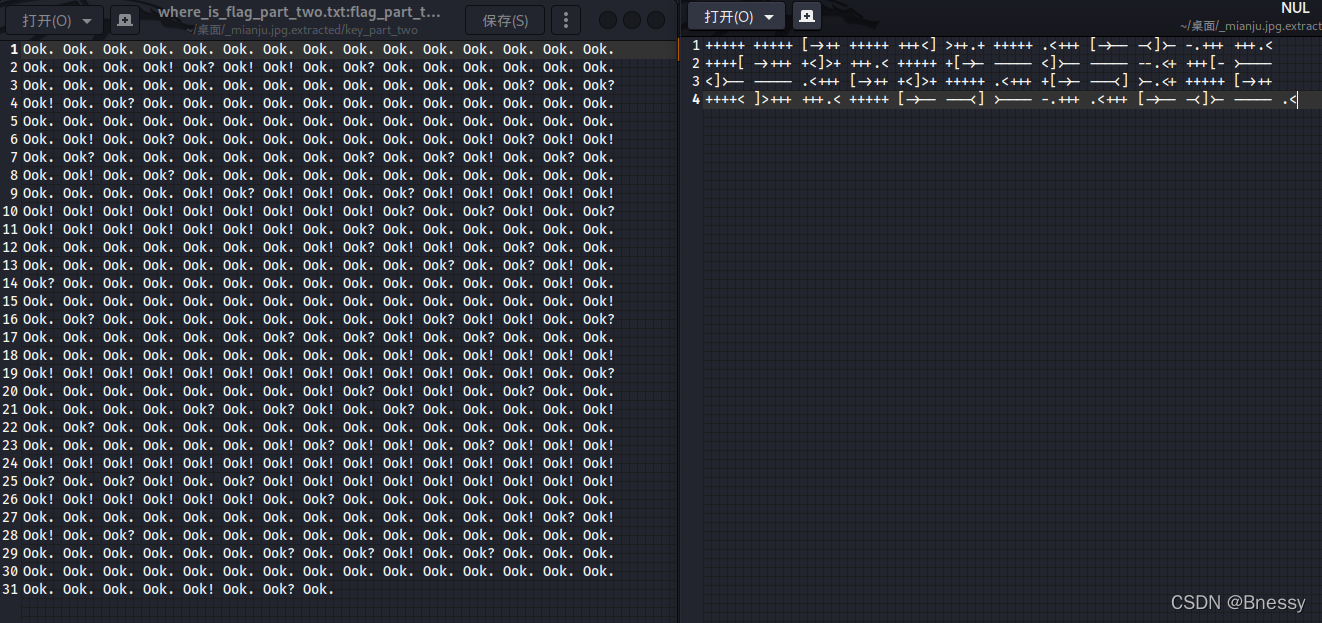
Task: Click line number 16 in Ook file gutter
Action: 10,319
